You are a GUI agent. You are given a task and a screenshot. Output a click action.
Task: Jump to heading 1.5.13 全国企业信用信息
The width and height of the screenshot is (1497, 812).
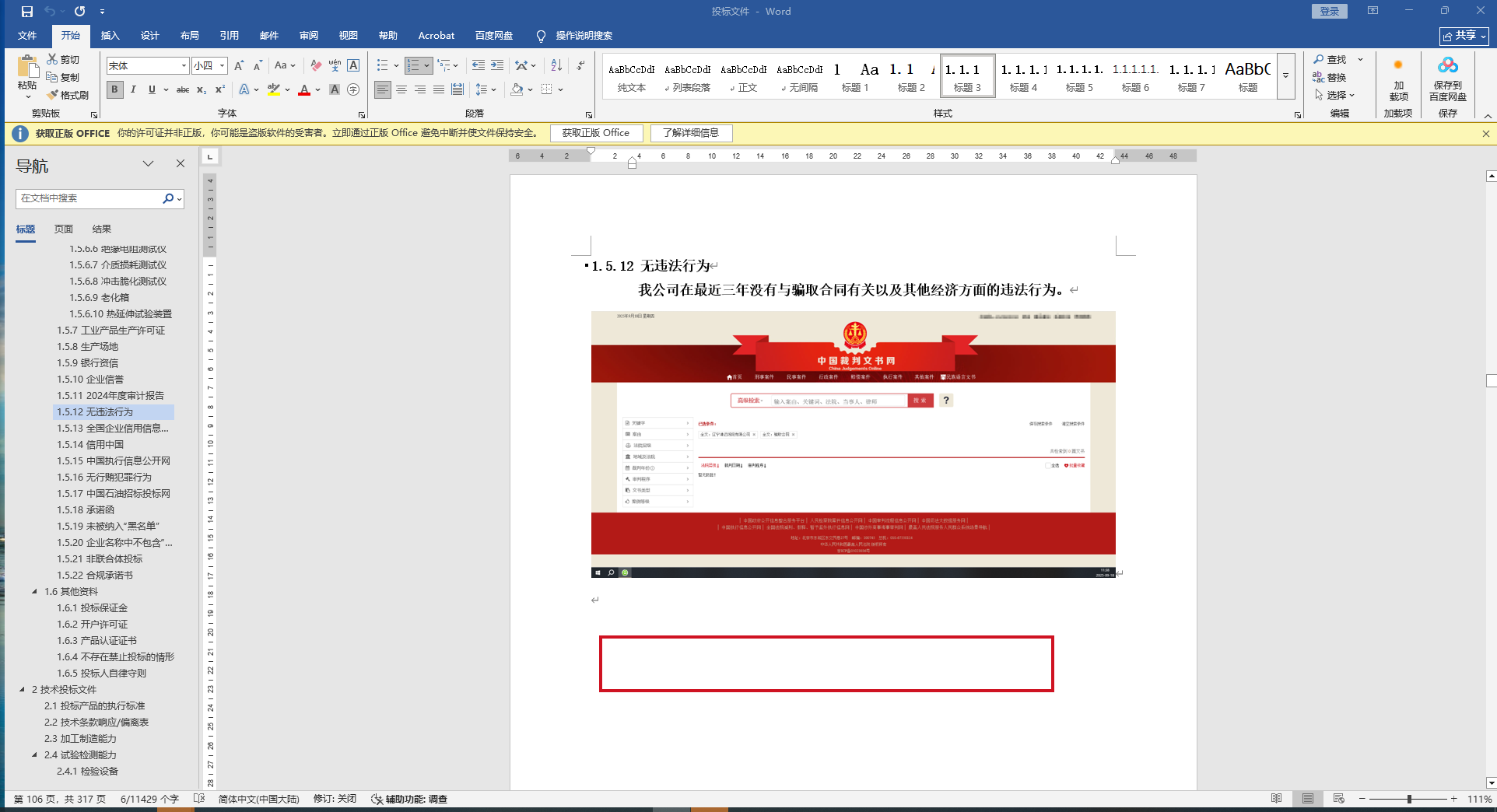[113, 429]
